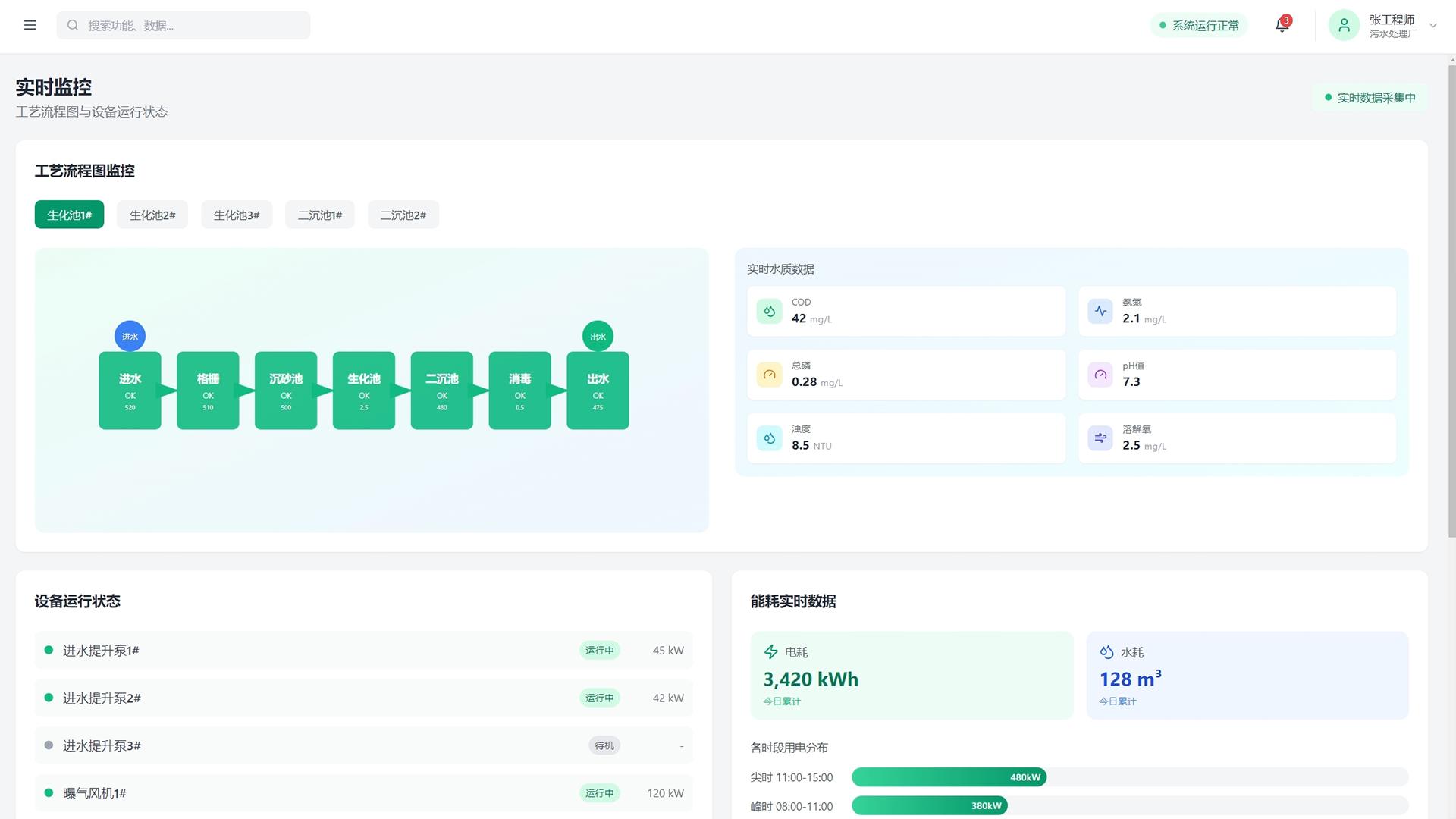Click the water consumption droplet icon
Image resolution: width=1456 pixels, height=819 pixels.
[x=1107, y=652]
